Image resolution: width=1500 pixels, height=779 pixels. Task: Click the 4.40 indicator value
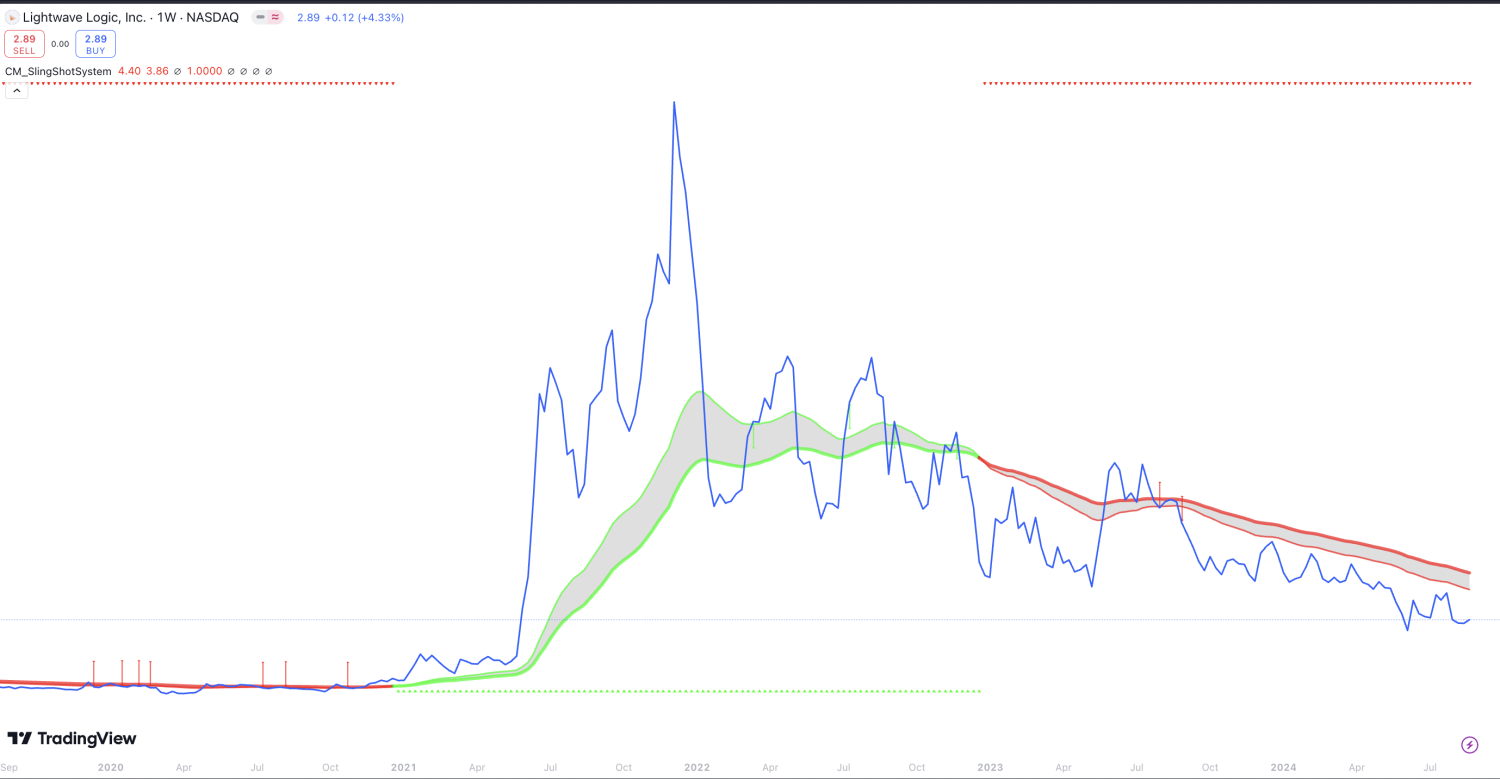129,71
